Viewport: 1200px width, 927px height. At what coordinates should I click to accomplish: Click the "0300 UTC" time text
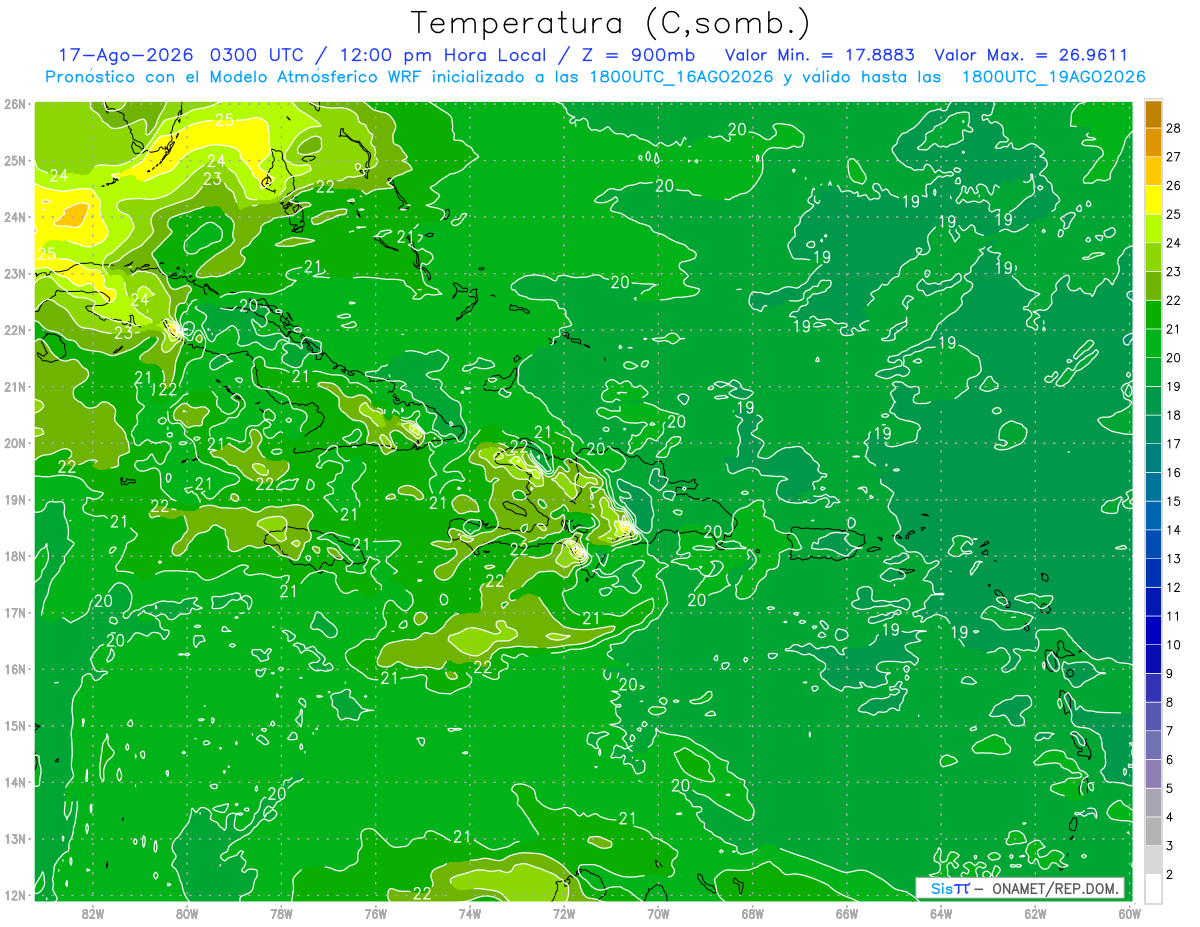click(258, 55)
